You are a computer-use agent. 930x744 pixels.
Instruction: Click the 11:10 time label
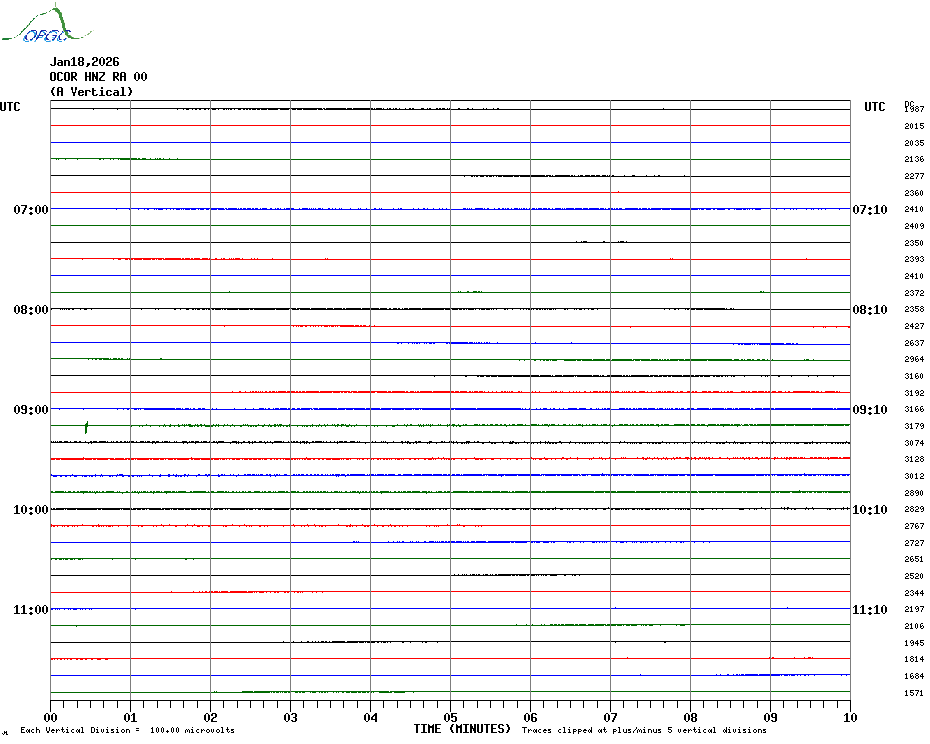[870, 610]
